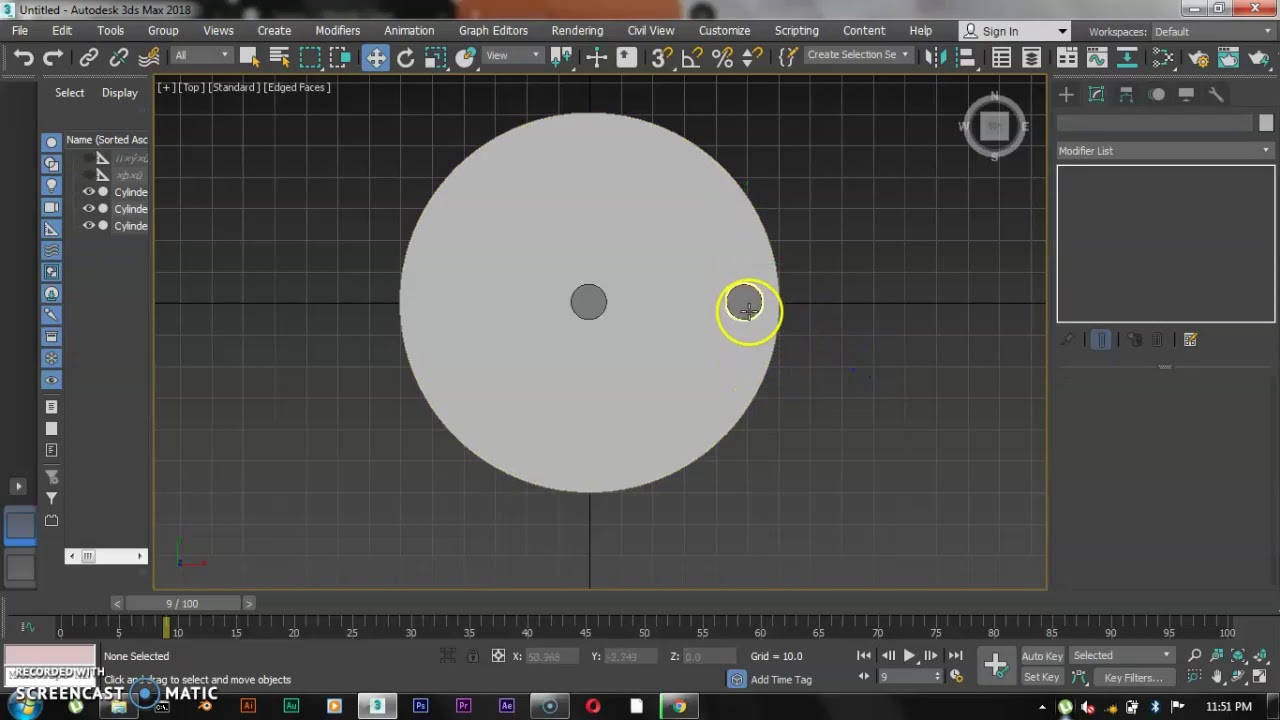1280x720 pixels.
Task: Open the Modifiers menu
Action: coord(337,31)
